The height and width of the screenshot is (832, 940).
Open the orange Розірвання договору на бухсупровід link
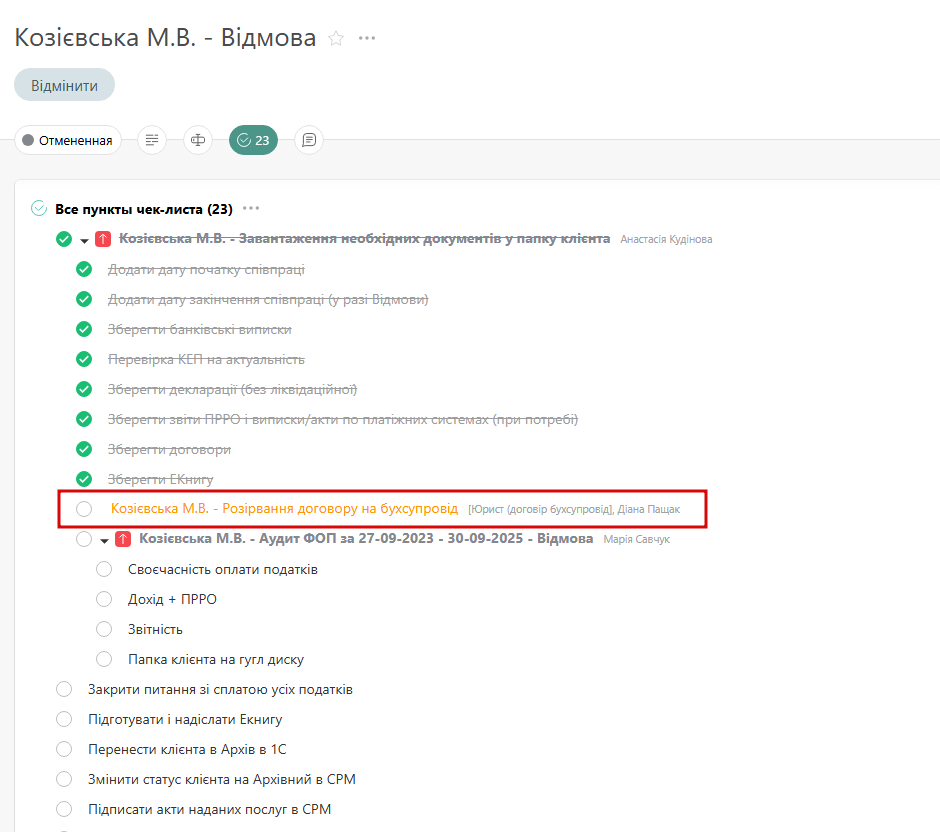284,509
